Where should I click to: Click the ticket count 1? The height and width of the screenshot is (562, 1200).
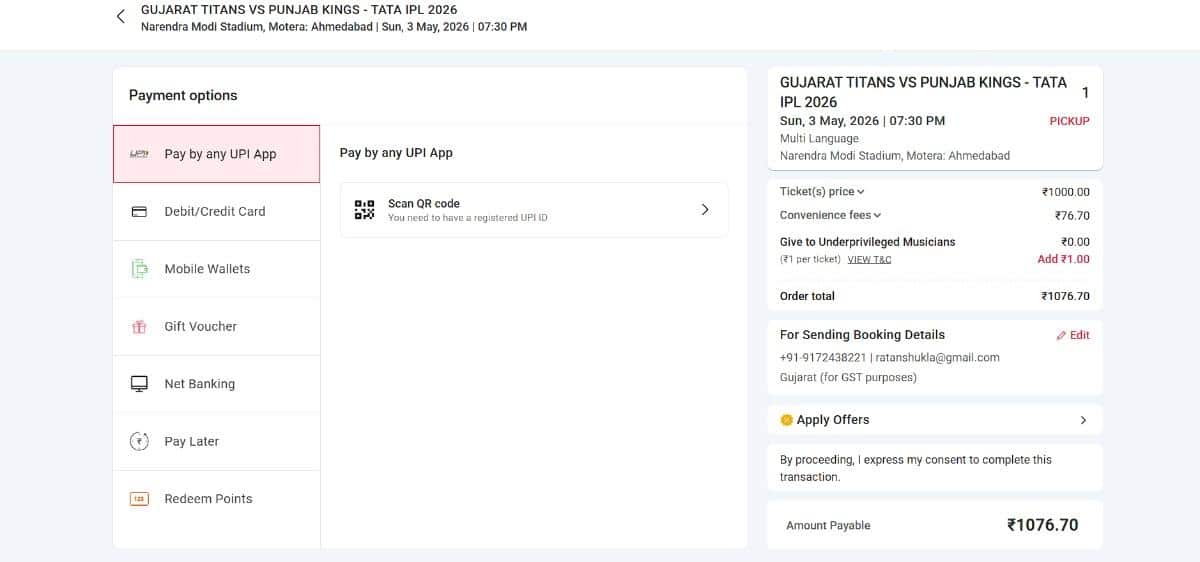coord(1086,92)
